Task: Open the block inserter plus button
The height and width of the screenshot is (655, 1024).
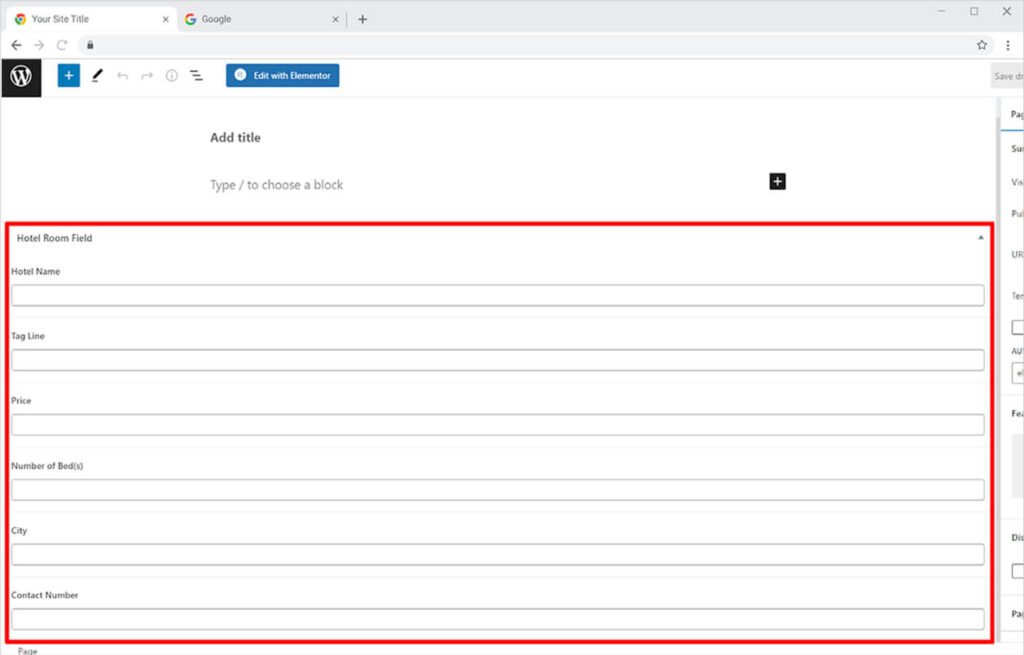Action: pyautogui.click(x=68, y=76)
